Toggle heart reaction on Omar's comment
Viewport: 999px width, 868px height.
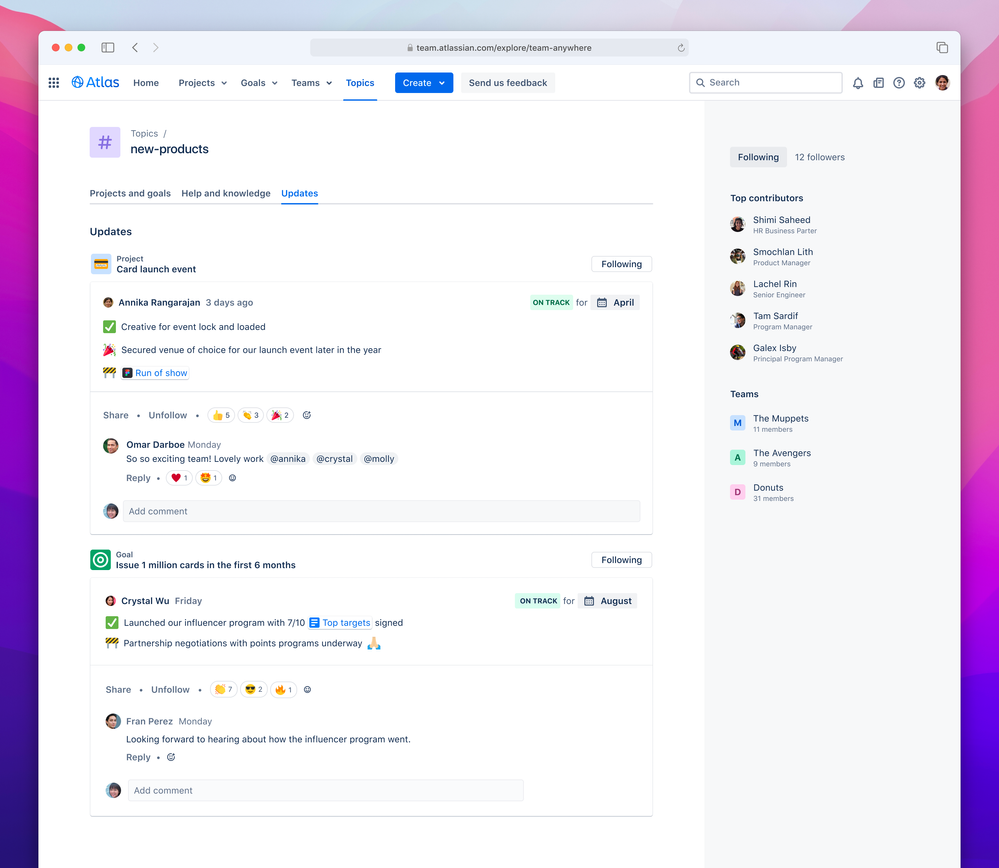point(179,478)
